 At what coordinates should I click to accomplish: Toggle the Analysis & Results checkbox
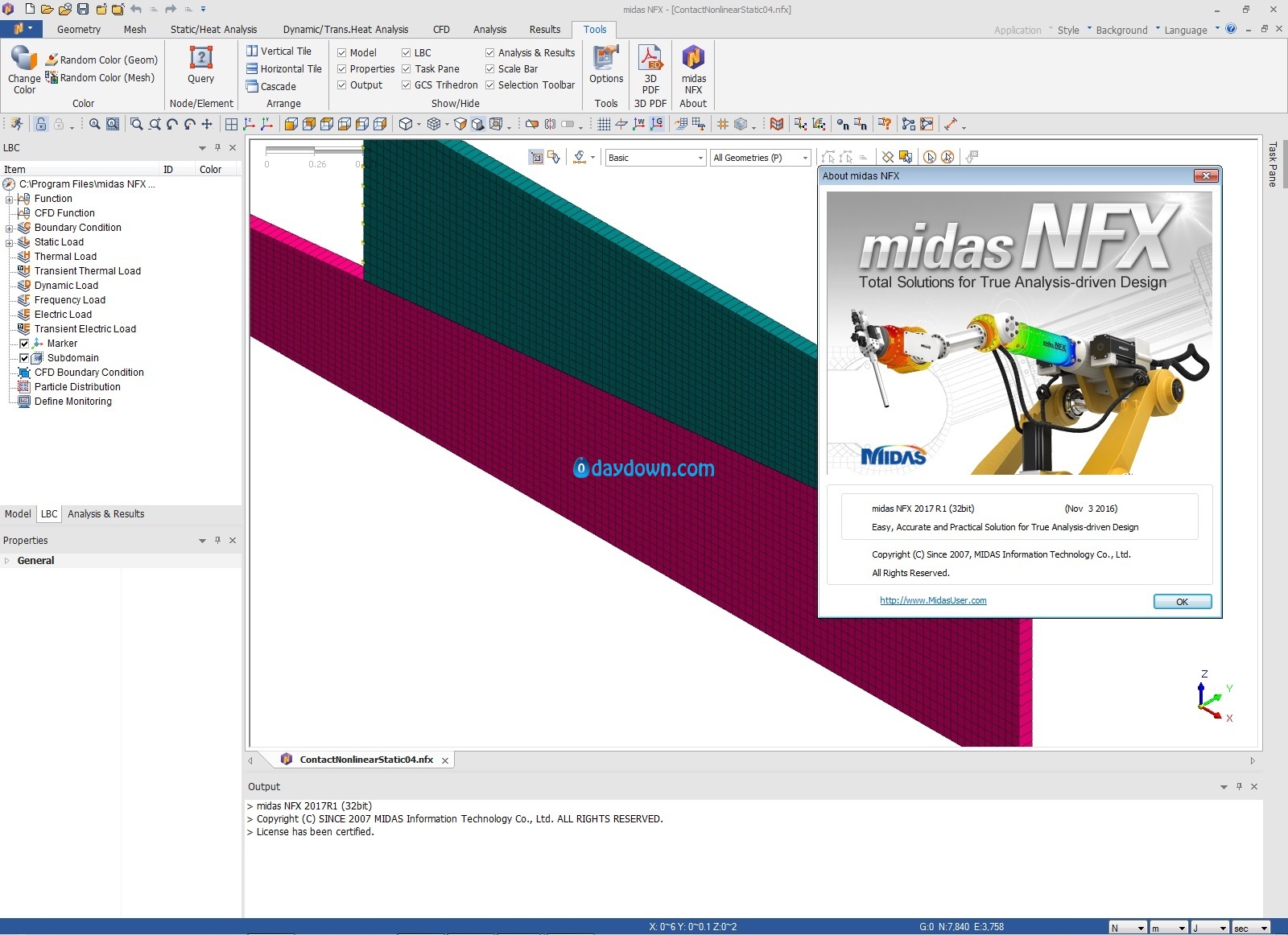coord(489,52)
